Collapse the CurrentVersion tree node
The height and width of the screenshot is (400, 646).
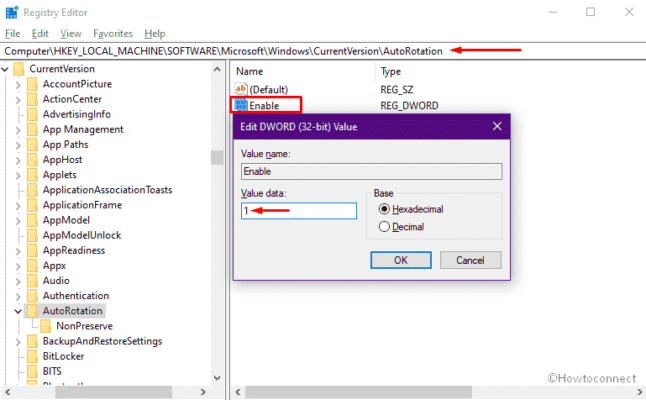point(5,69)
